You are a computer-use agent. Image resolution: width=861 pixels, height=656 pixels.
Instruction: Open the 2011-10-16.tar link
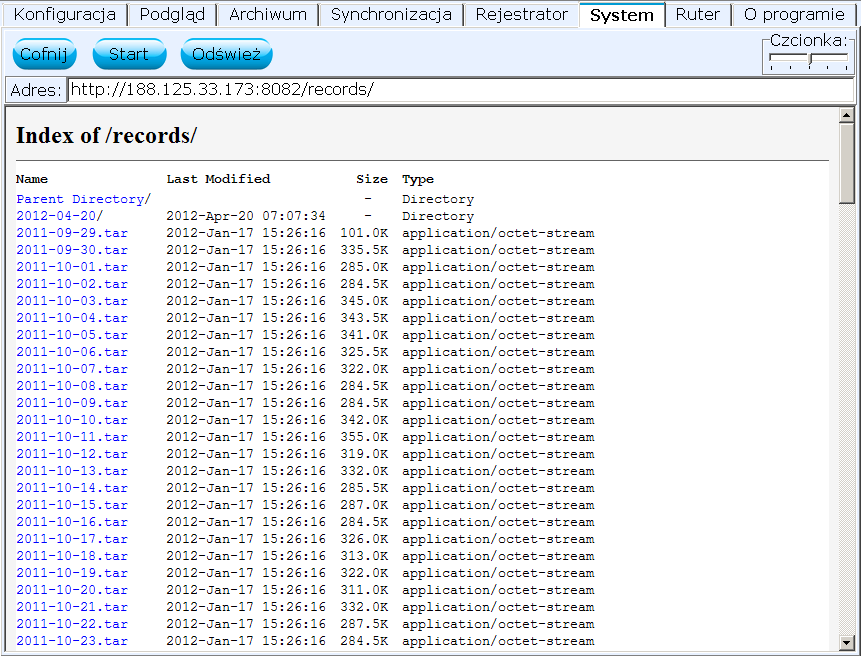[x=72, y=522]
